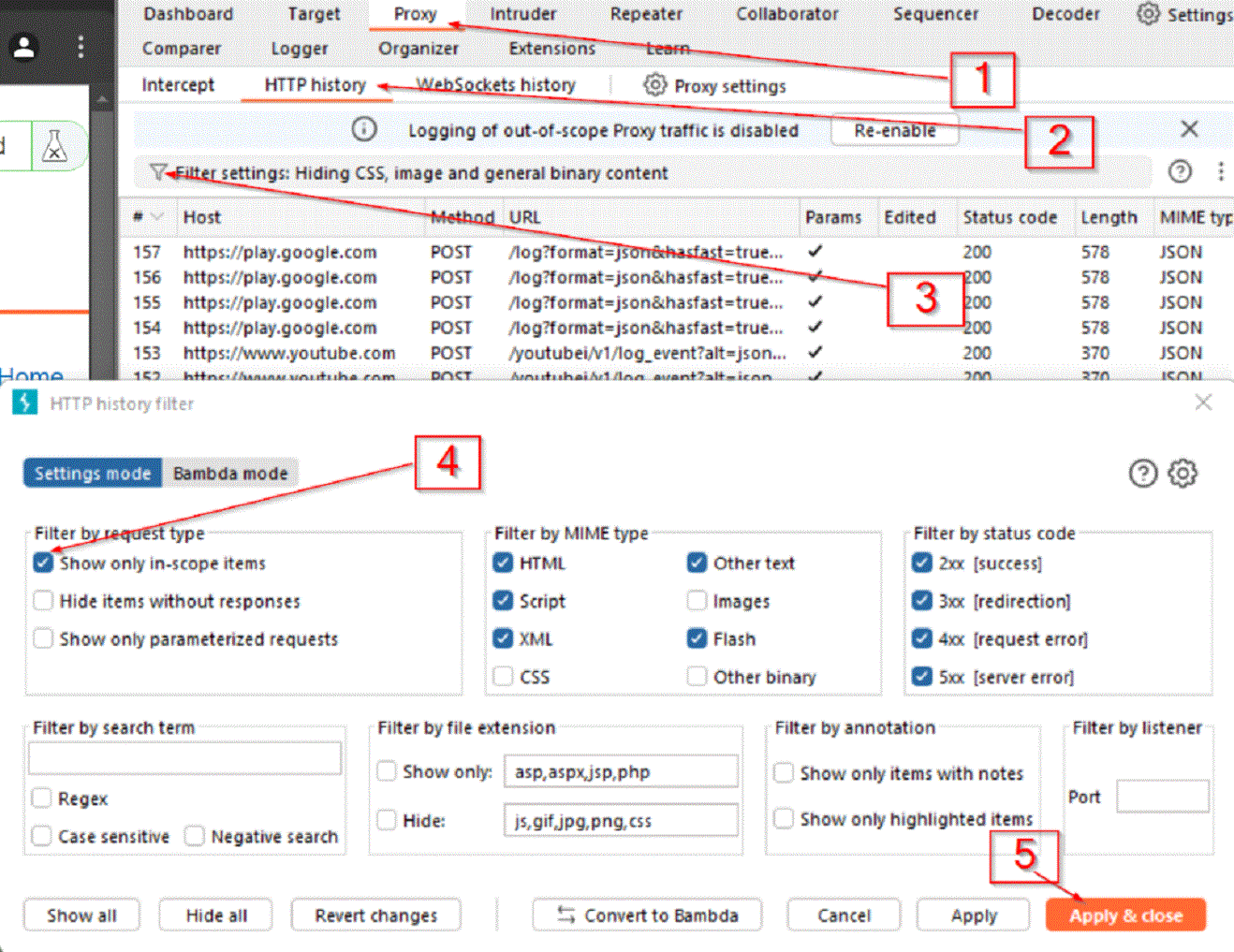Click help icon in HTTP history filter dialog
This screenshot has height=952, width=1234.
click(1142, 474)
